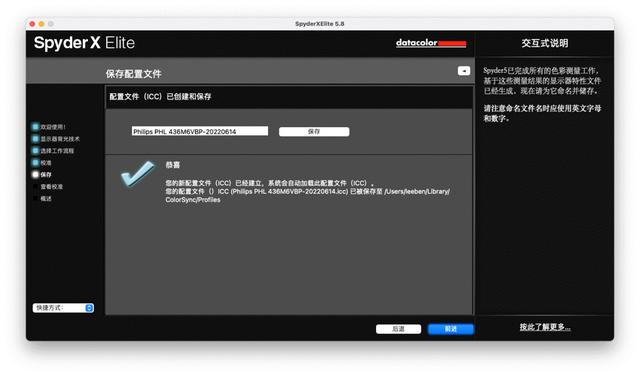This screenshot has width=640, height=375.
Task: Go to 查看校准 step in sidebar
Action: [x=51, y=186]
